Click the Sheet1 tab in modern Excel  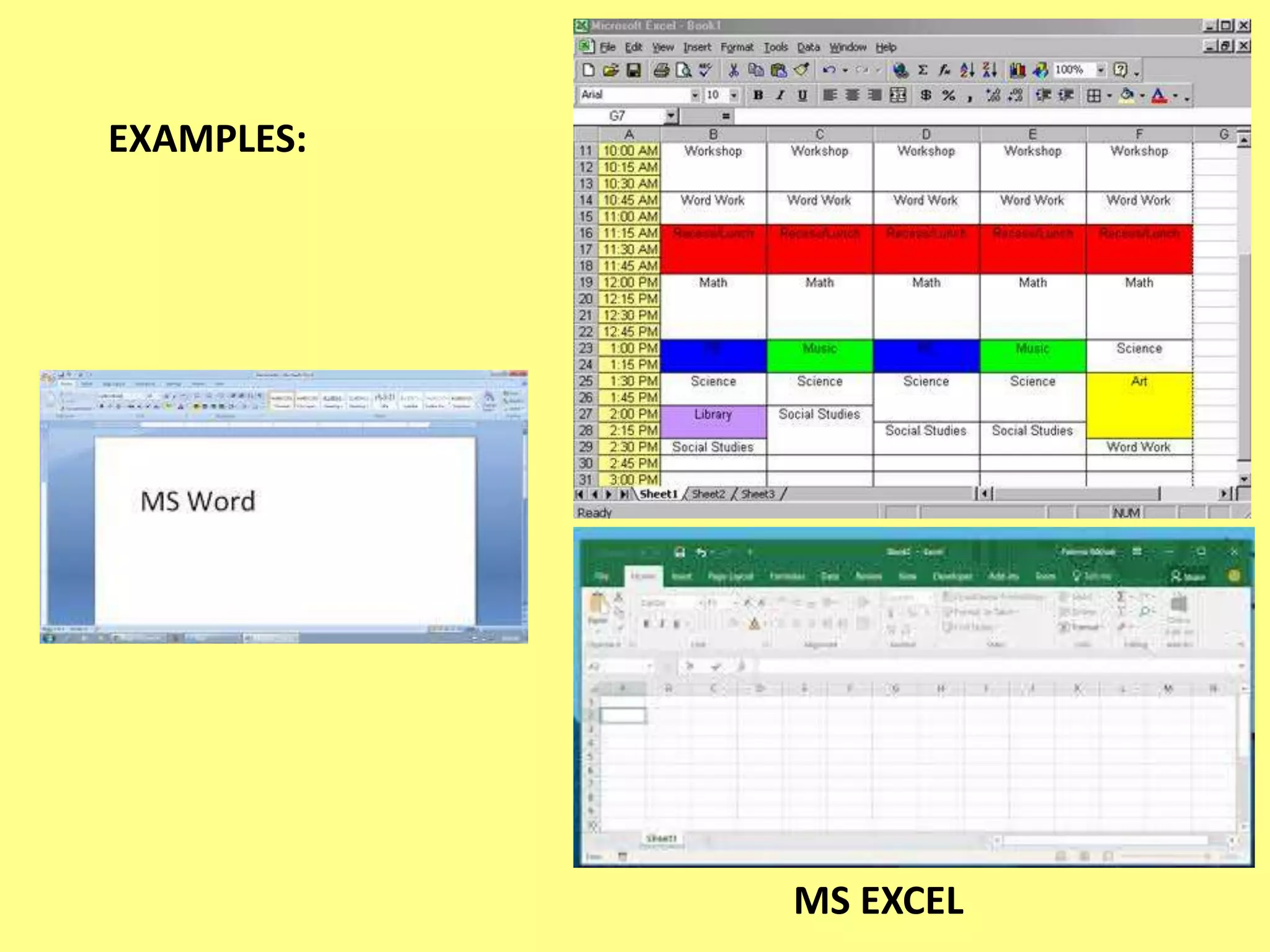661,839
